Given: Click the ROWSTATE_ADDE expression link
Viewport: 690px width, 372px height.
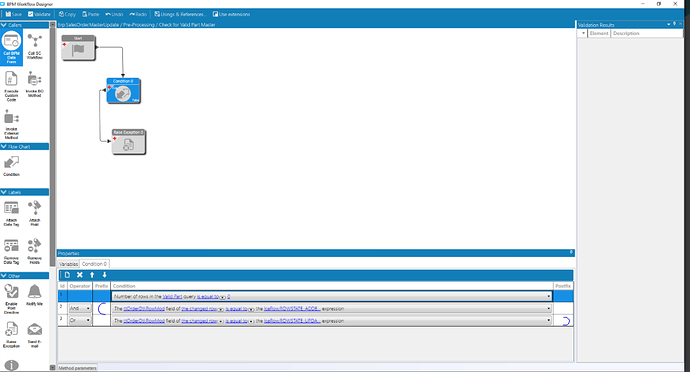Looking at the screenshot, I should 292,309.
